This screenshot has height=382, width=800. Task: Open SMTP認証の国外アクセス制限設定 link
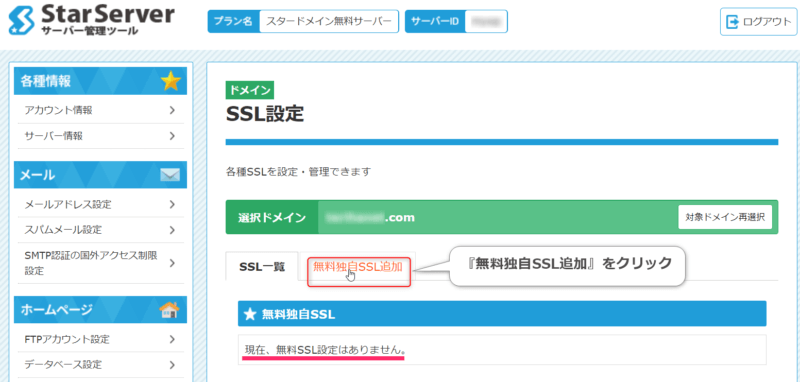click(x=100, y=263)
